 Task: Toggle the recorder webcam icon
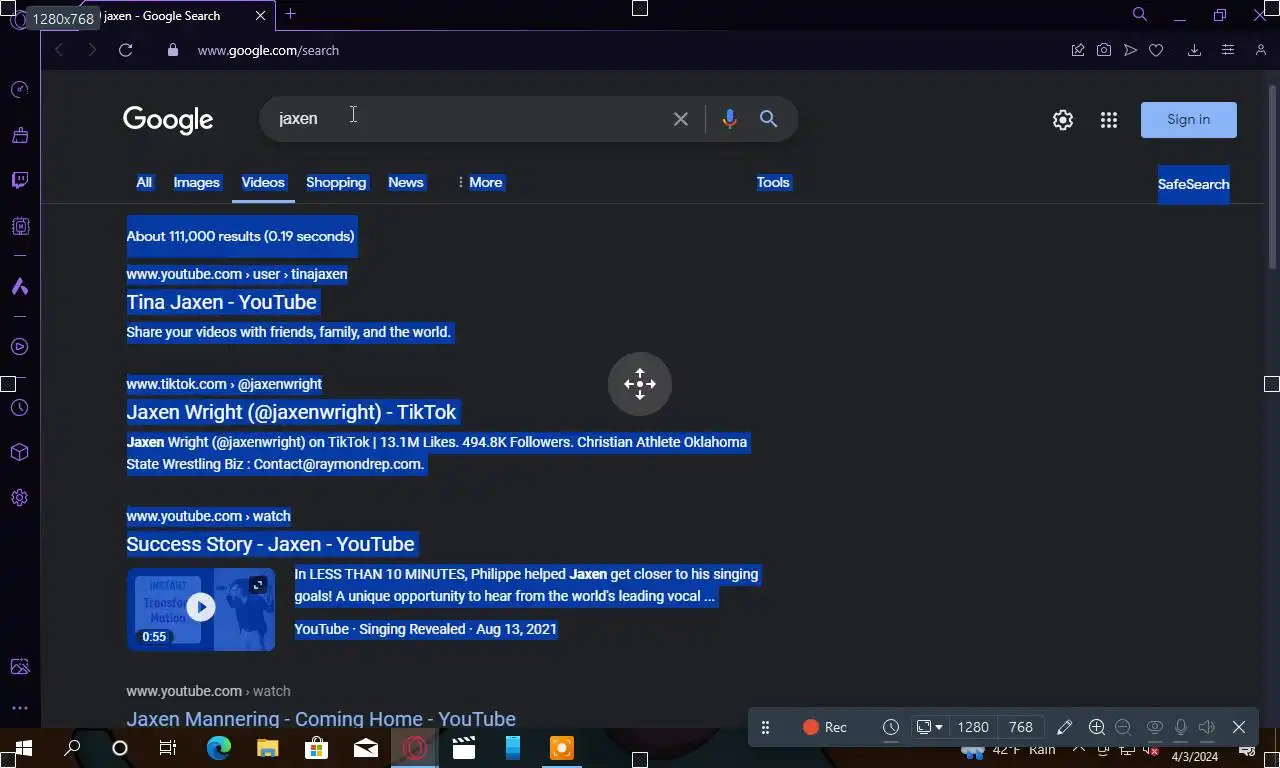[x=1154, y=727]
